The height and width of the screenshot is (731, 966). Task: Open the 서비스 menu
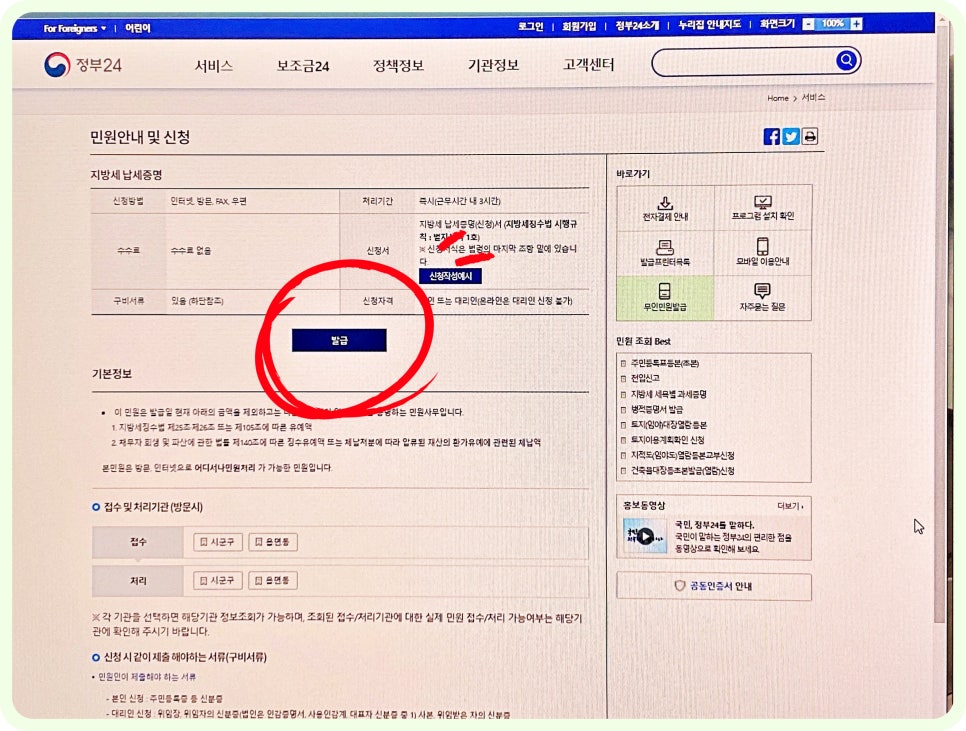(213, 66)
